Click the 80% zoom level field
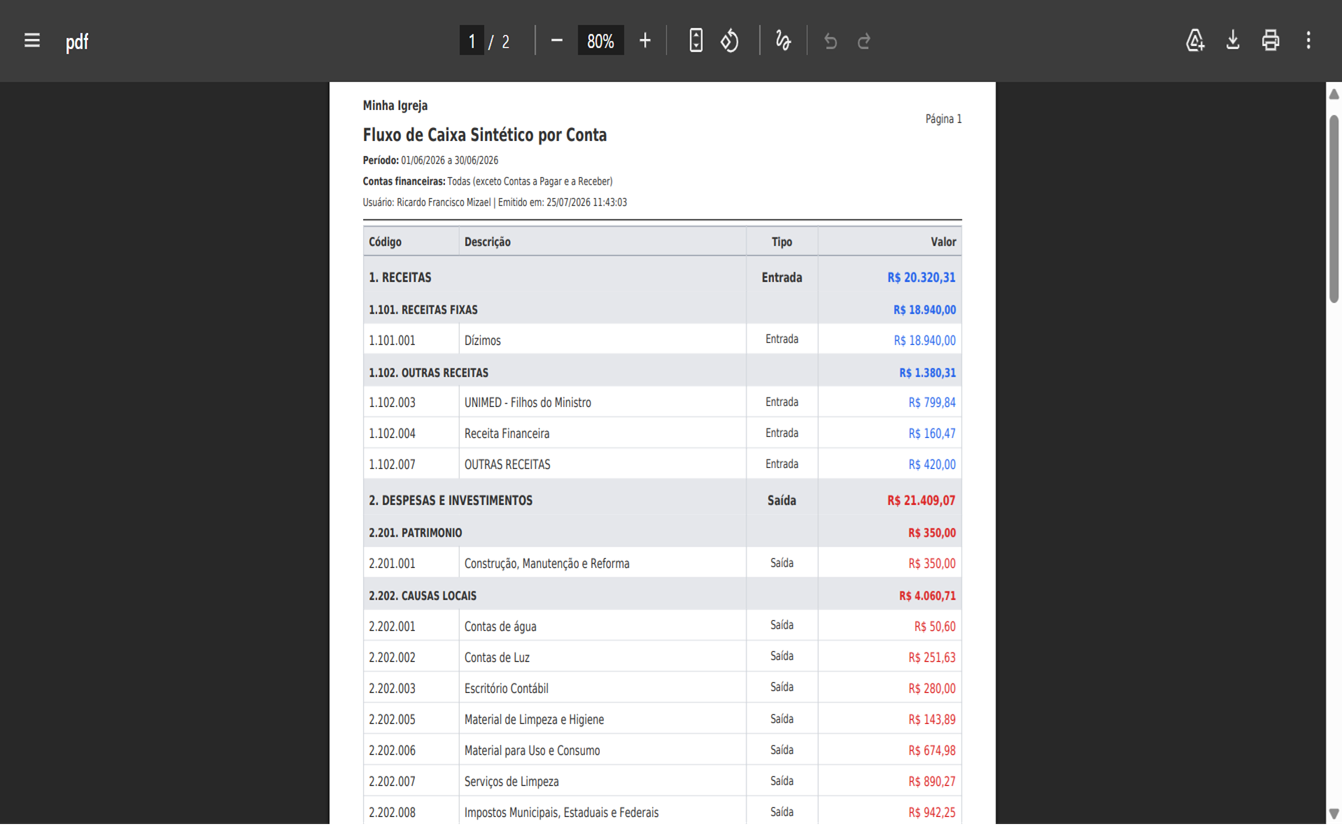 pyautogui.click(x=601, y=41)
